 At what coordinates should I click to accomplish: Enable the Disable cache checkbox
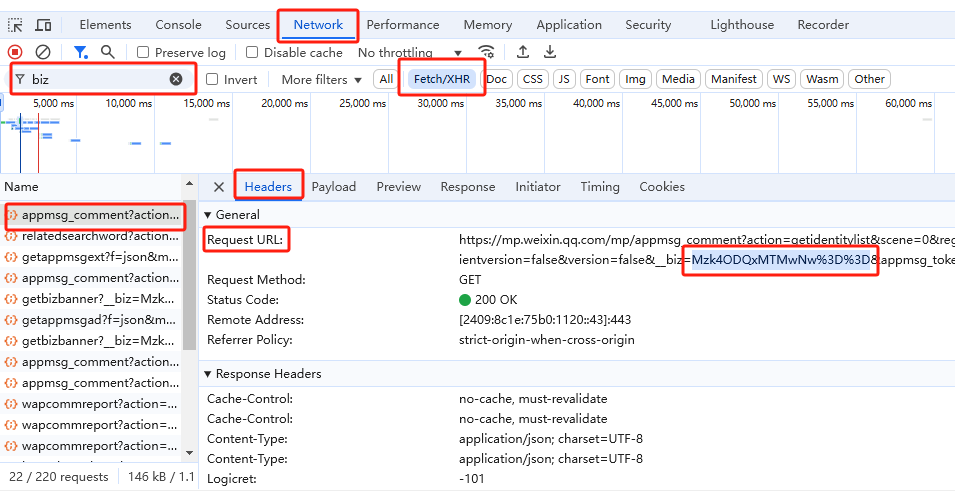pyautogui.click(x=252, y=52)
